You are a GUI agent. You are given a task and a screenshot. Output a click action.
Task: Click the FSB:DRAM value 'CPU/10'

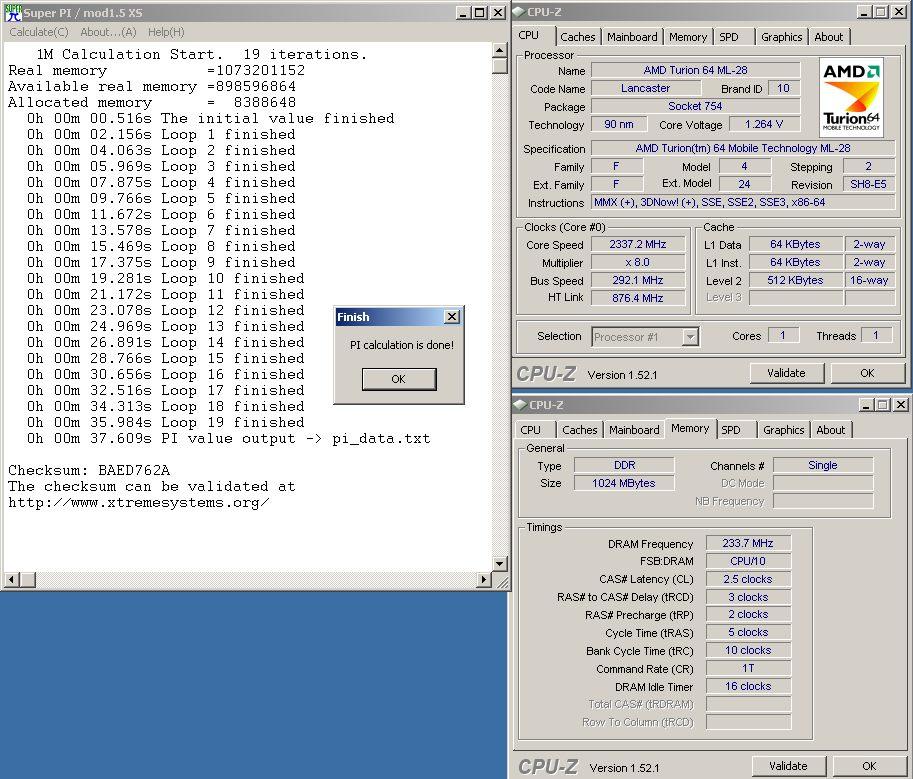click(748, 561)
